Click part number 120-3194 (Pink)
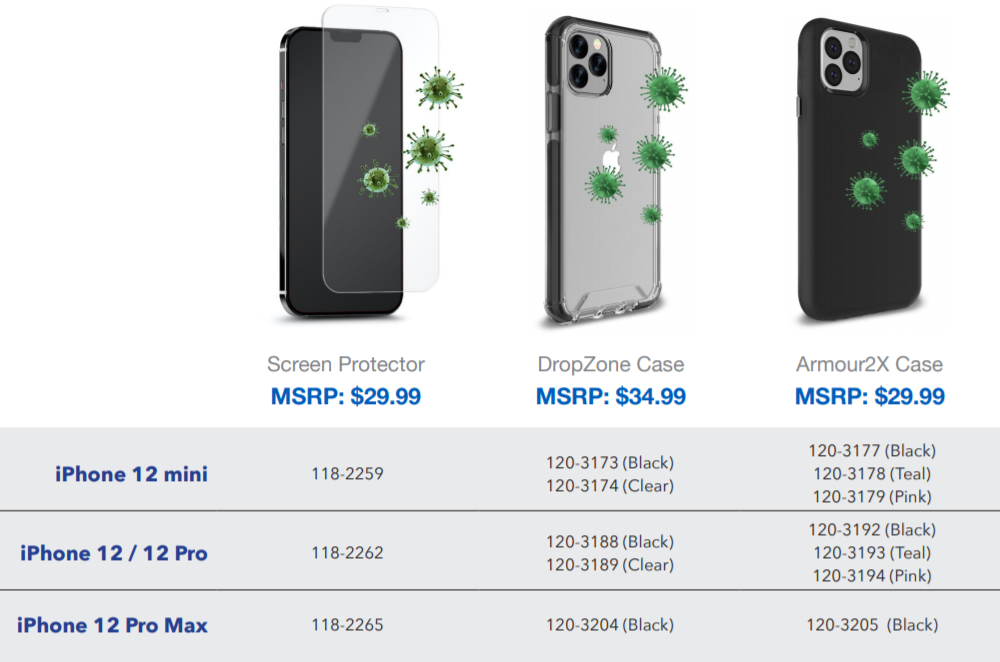Viewport: 1000px width, 662px height. pyautogui.click(x=872, y=576)
